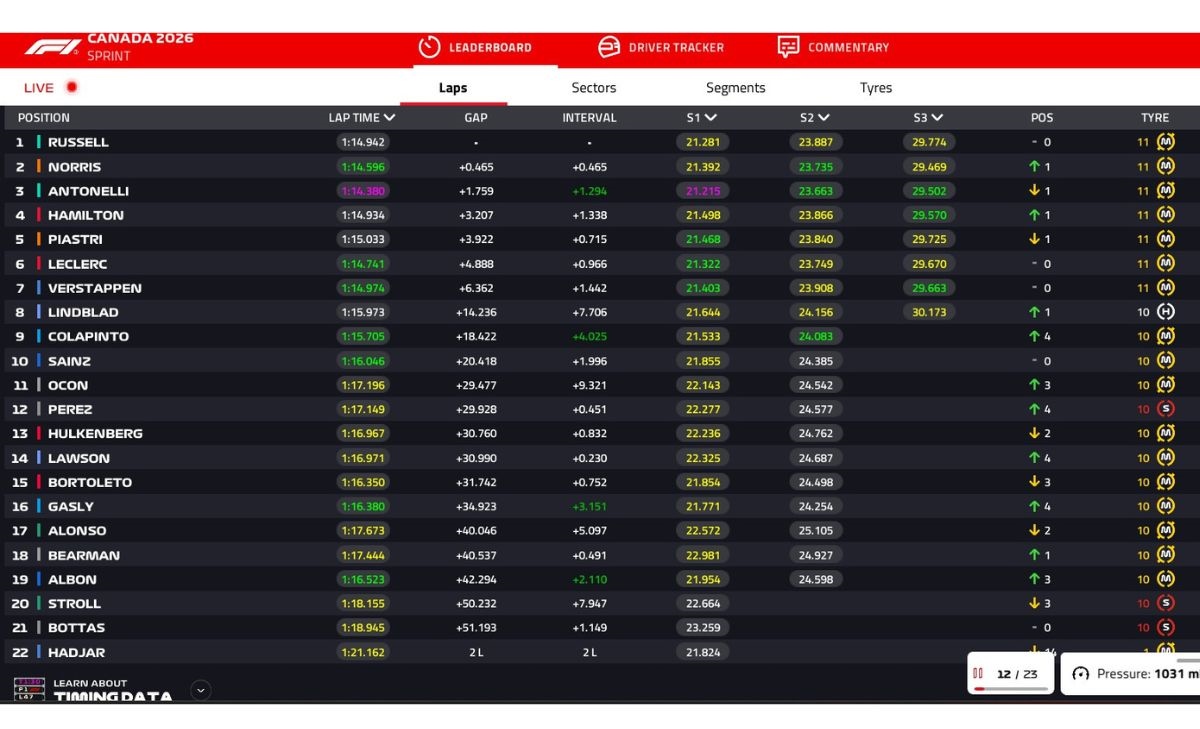Expand Learn About Timing Data chevron
This screenshot has width=1200, height=729.
click(x=201, y=690)
